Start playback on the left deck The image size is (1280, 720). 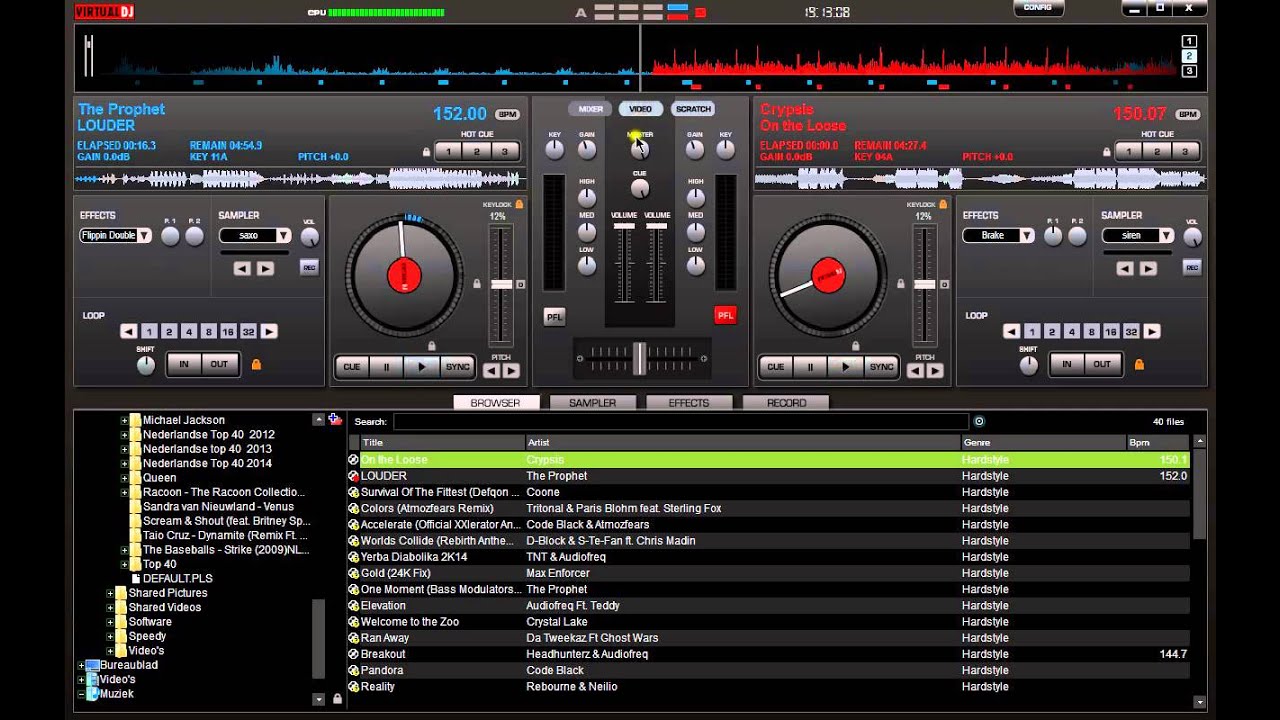pos(422,367)
